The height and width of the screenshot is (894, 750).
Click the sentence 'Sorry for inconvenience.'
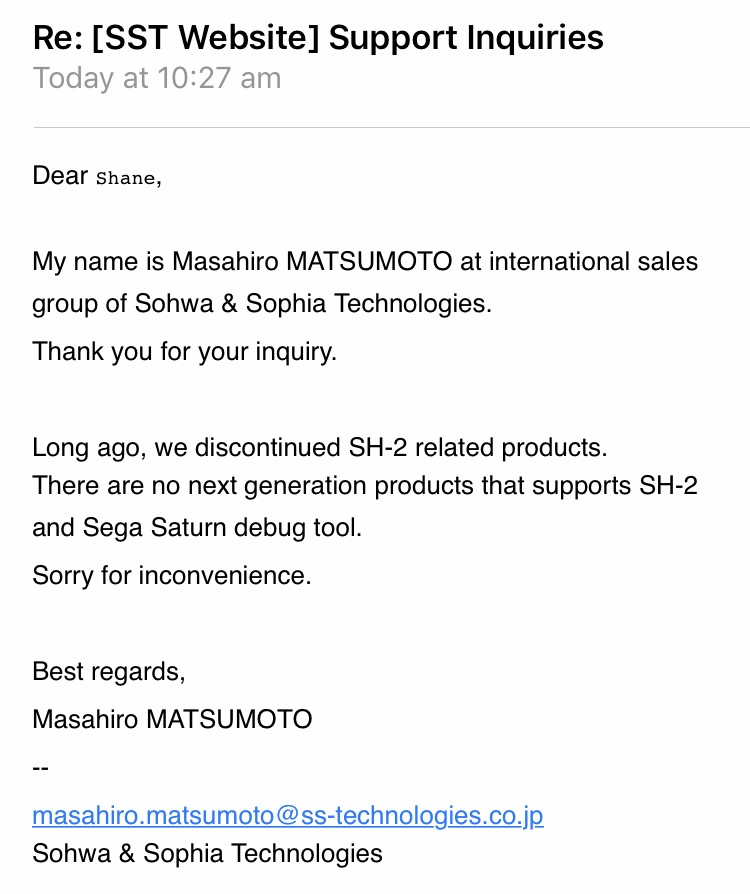click(x=172, y=575)
